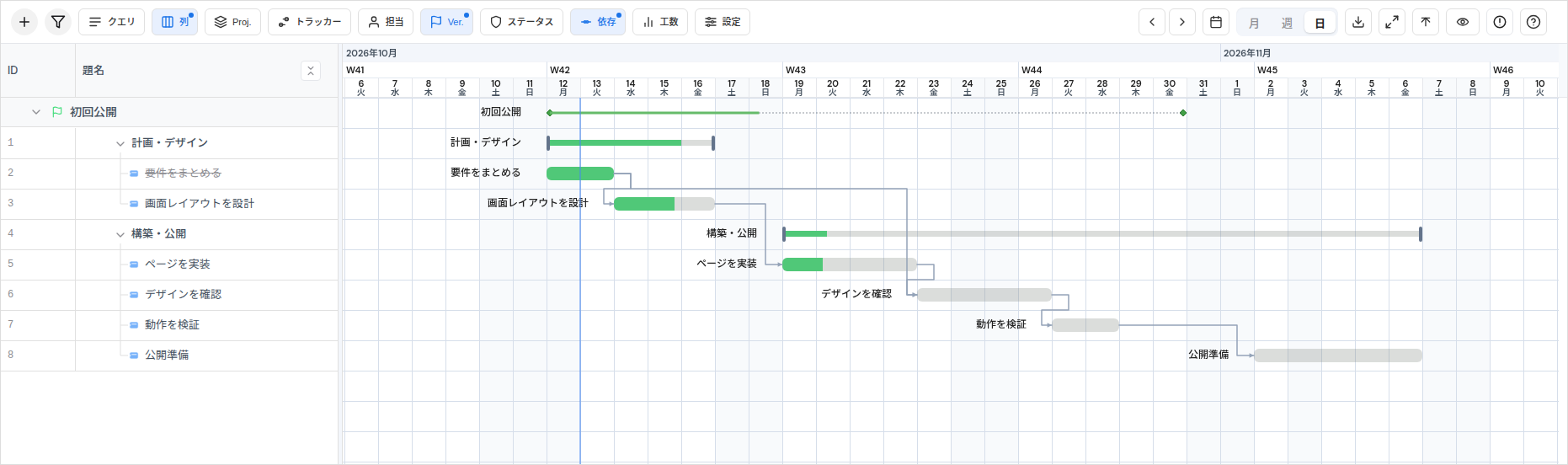This screenshot has height=465, width=1568.
Task: Open the ページを実装 issue link
Action: (178, 264)
